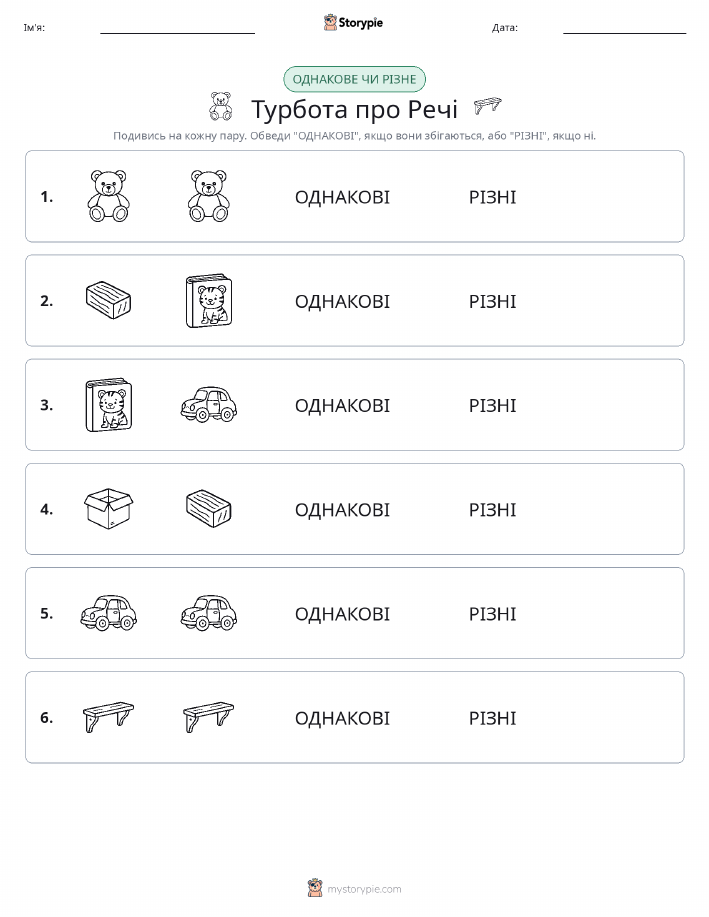Select РІЗНІ for row 2
The width and height of the screenshot is (709, 917).
tap(493, 301)
